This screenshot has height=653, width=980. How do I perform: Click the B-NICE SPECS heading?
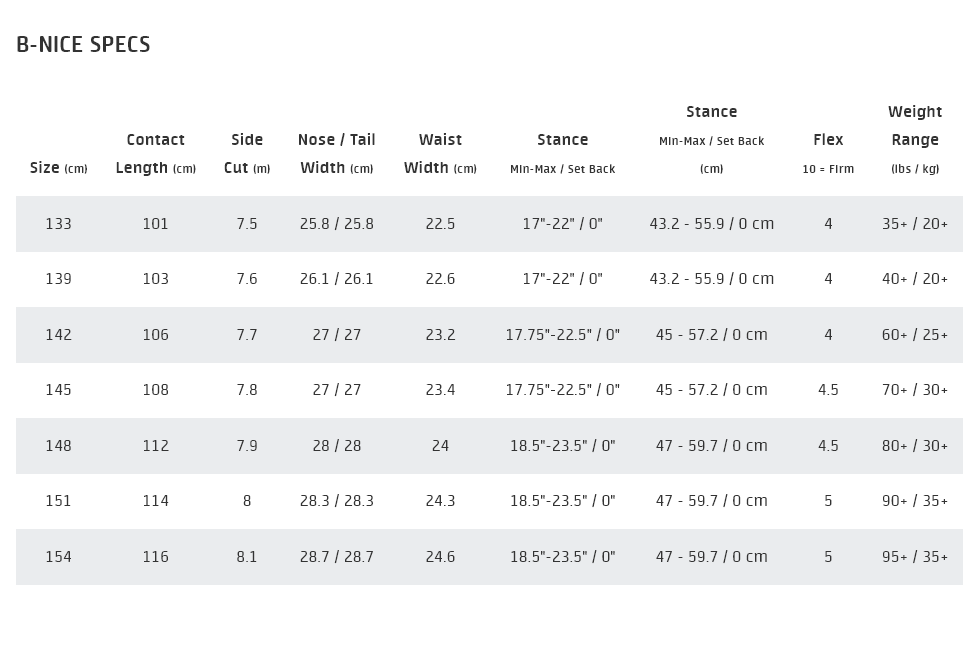point(83,45)
